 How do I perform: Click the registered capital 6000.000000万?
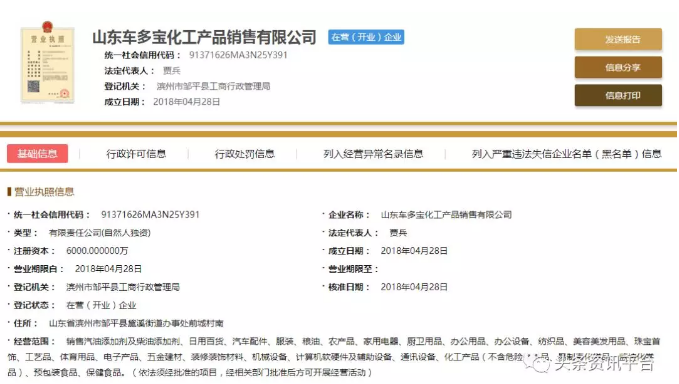97,251
